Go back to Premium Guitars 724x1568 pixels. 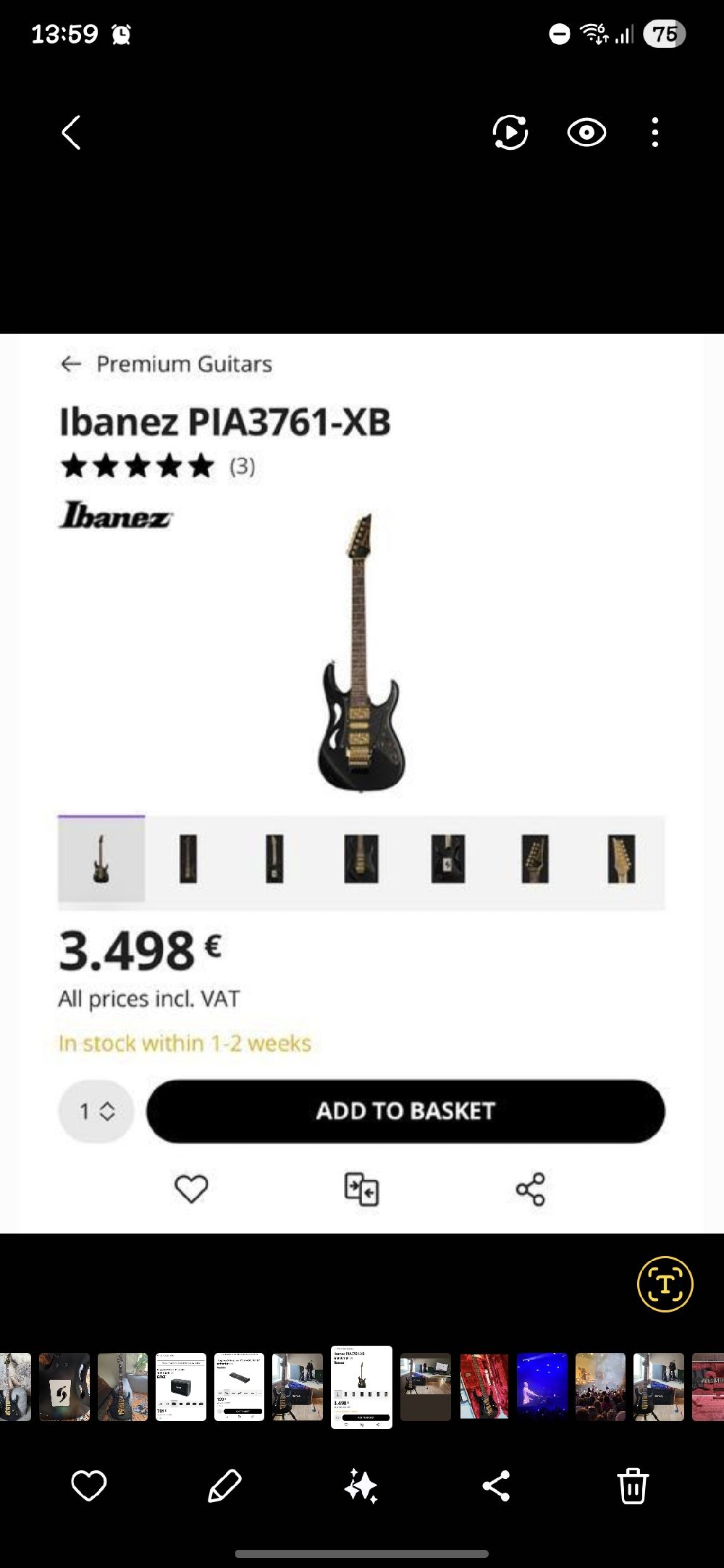(x=167, y=364)
